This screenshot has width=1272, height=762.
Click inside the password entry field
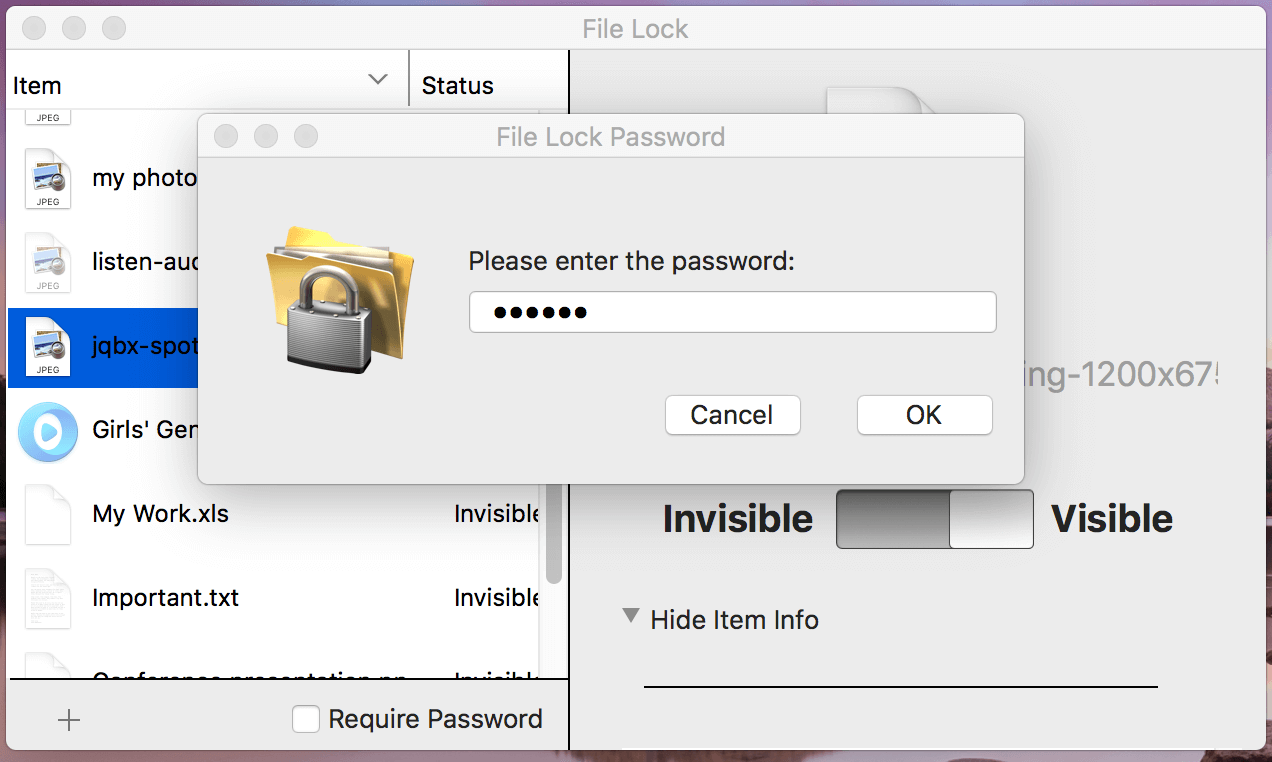point(732,311)
